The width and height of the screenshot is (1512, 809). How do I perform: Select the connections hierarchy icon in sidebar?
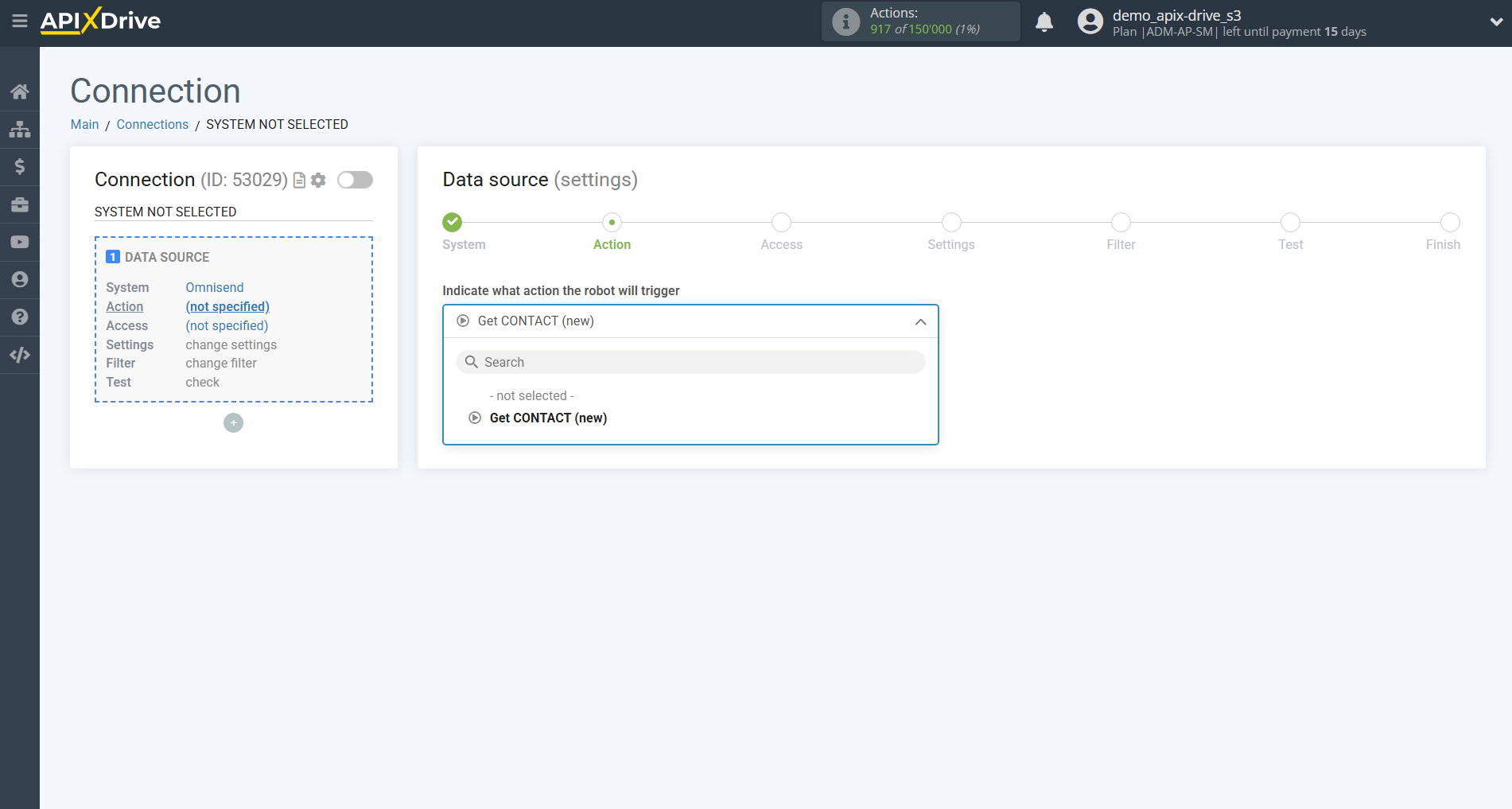pos(20,128)
